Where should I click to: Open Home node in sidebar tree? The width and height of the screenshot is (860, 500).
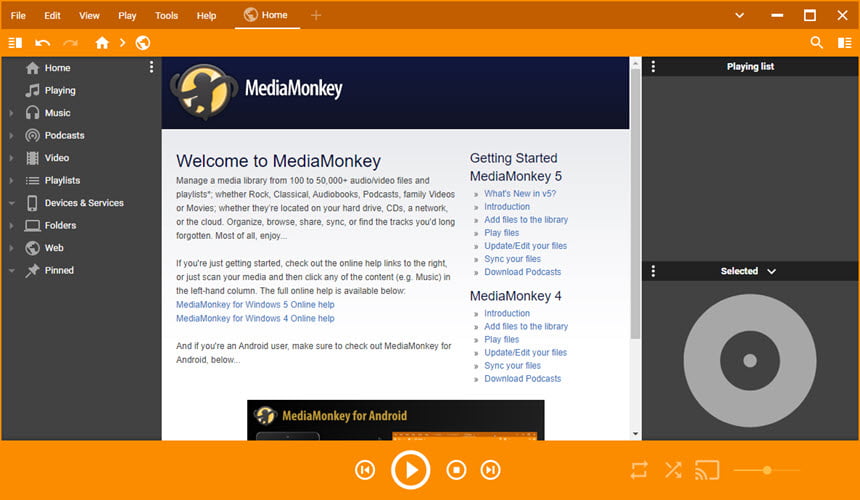(x=48, y=68)
